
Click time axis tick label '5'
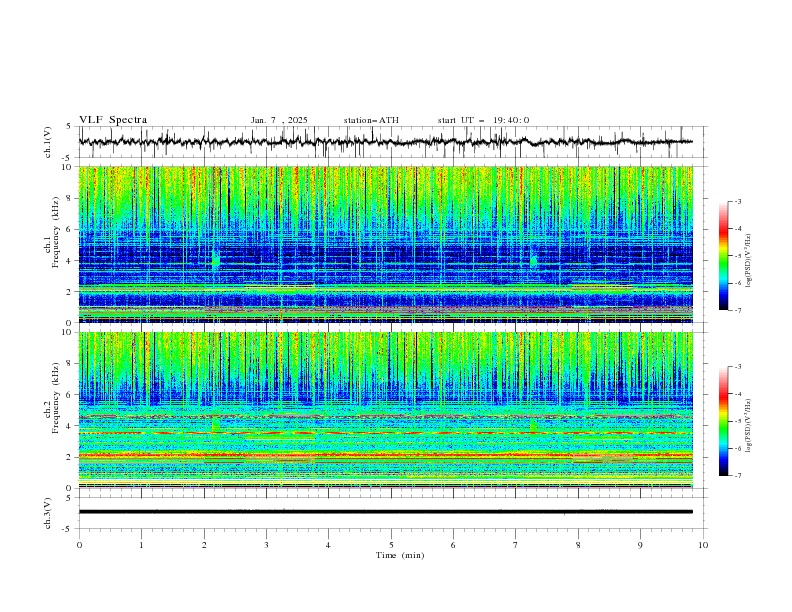click(x=391, y=545)
